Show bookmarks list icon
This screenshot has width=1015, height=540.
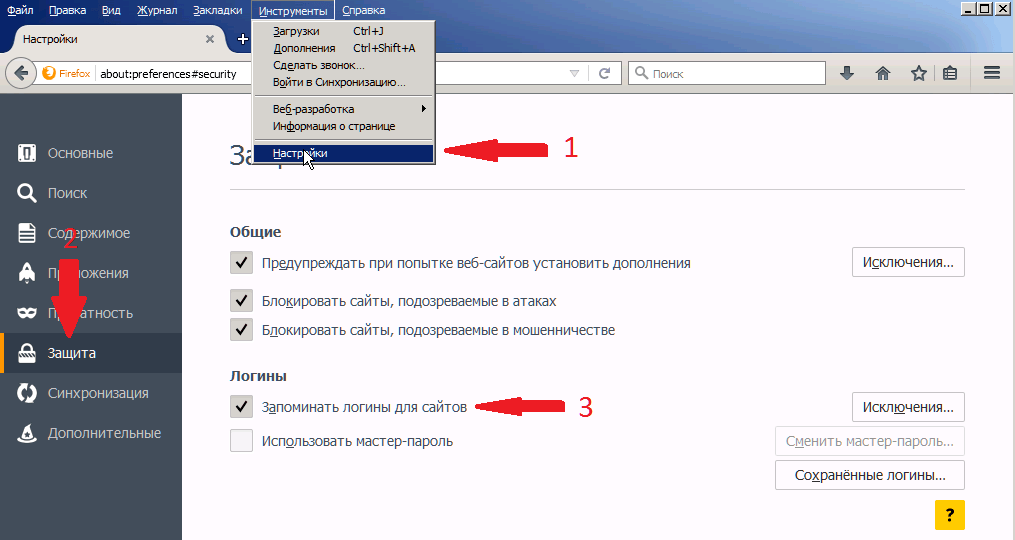(x=950, y=73)
